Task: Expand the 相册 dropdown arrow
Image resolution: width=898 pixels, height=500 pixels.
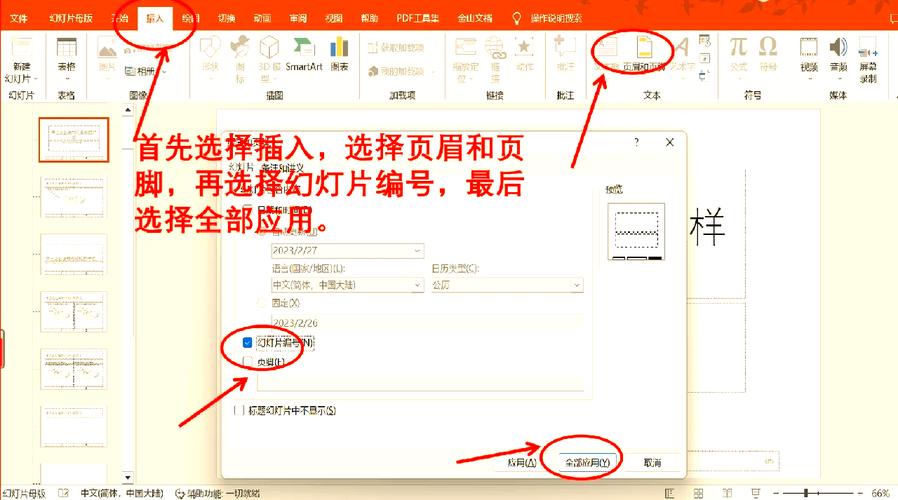Action: [x=165, y=72]
